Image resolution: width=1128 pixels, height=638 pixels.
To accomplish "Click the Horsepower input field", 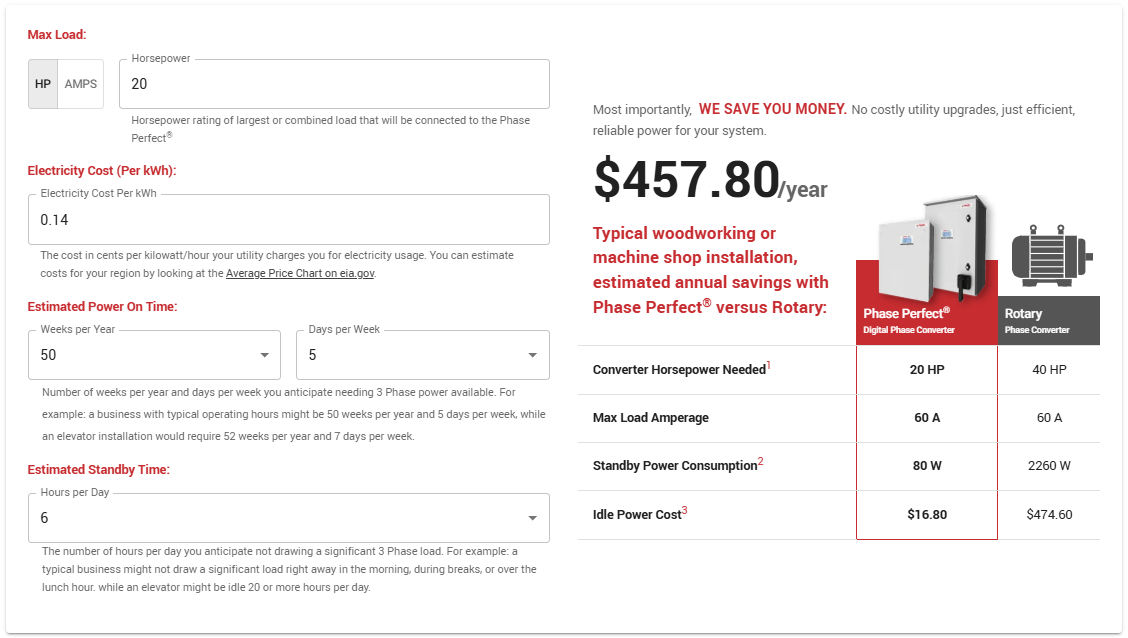I will pos(334,84).
